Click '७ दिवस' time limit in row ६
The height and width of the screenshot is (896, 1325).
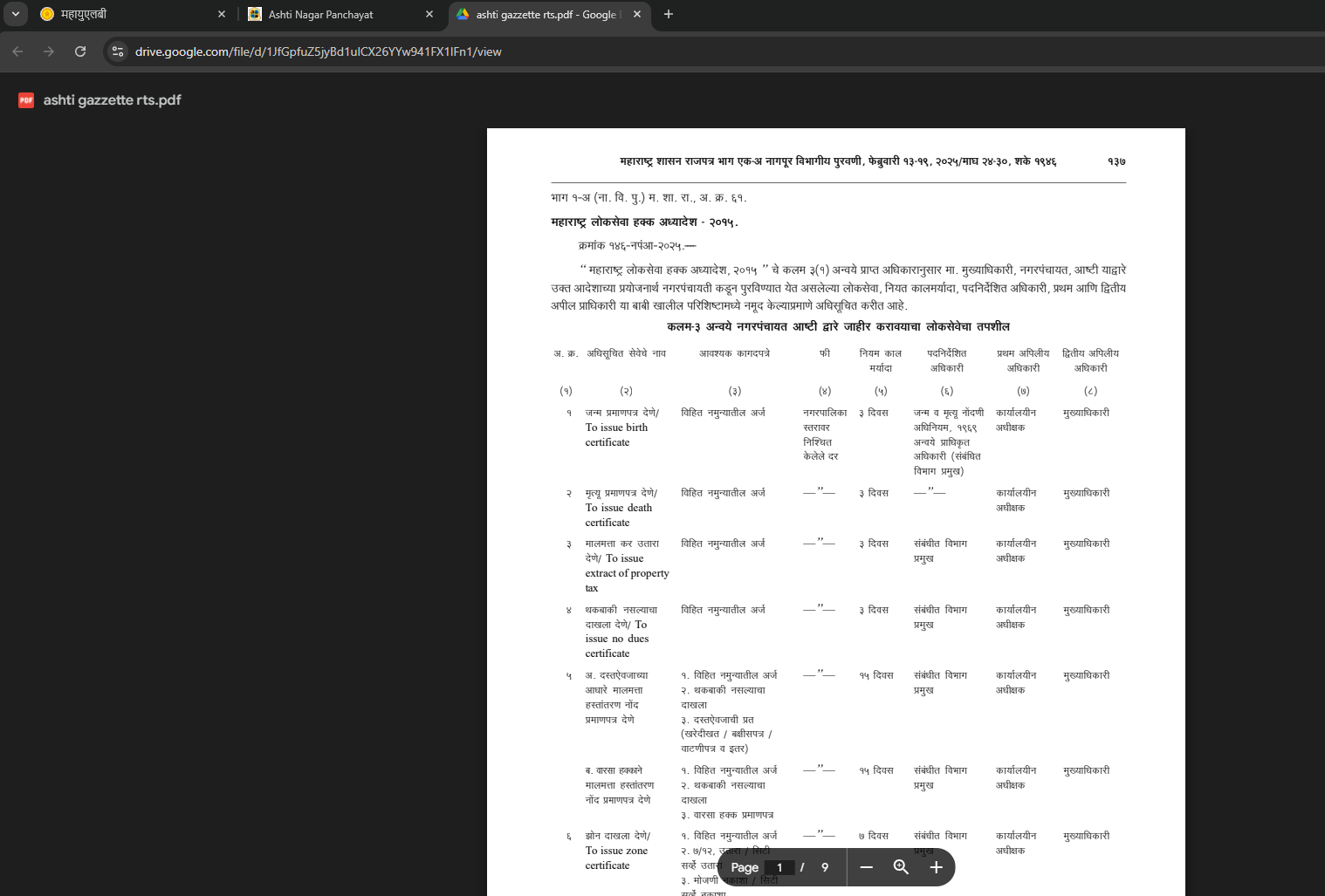tap(873, 836)
